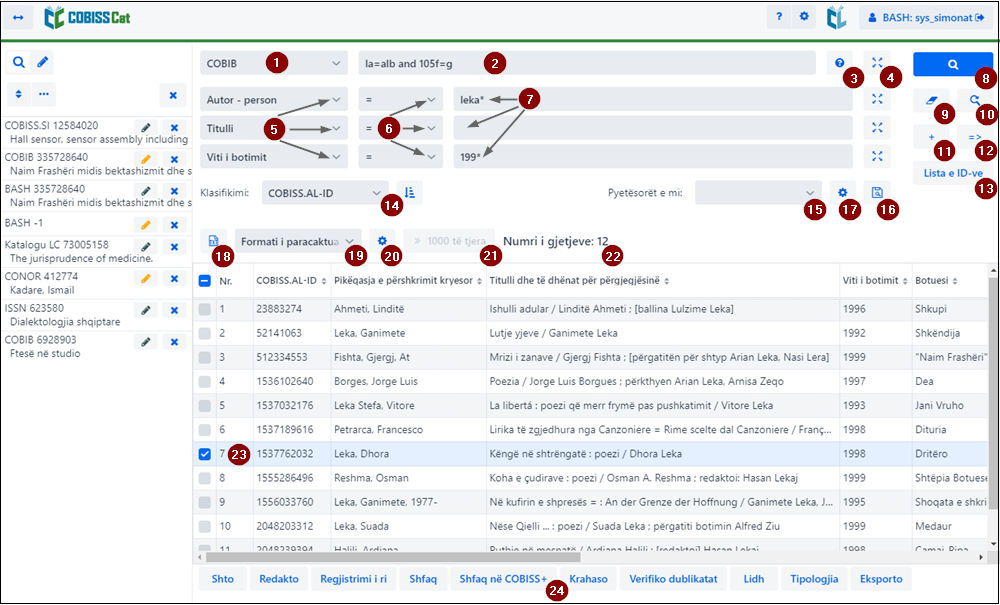Check row 1 Ahmeti, Linditë
The height and width of the screenshot is (605, 1000).
coord(204,309)
